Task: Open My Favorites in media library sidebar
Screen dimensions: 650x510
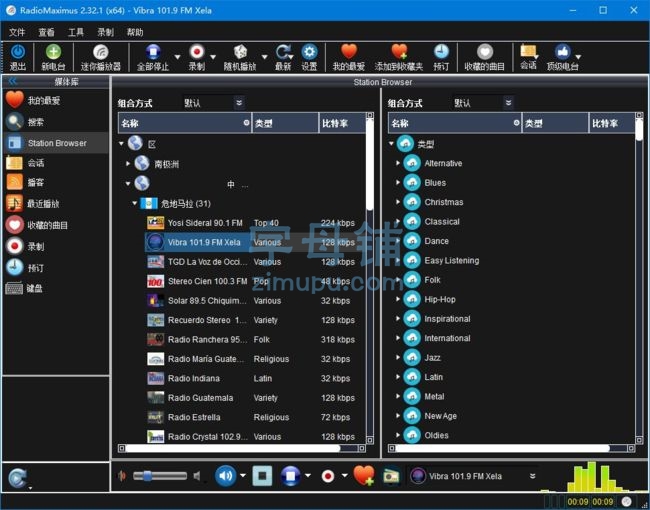Action: [x=56, y=100]
